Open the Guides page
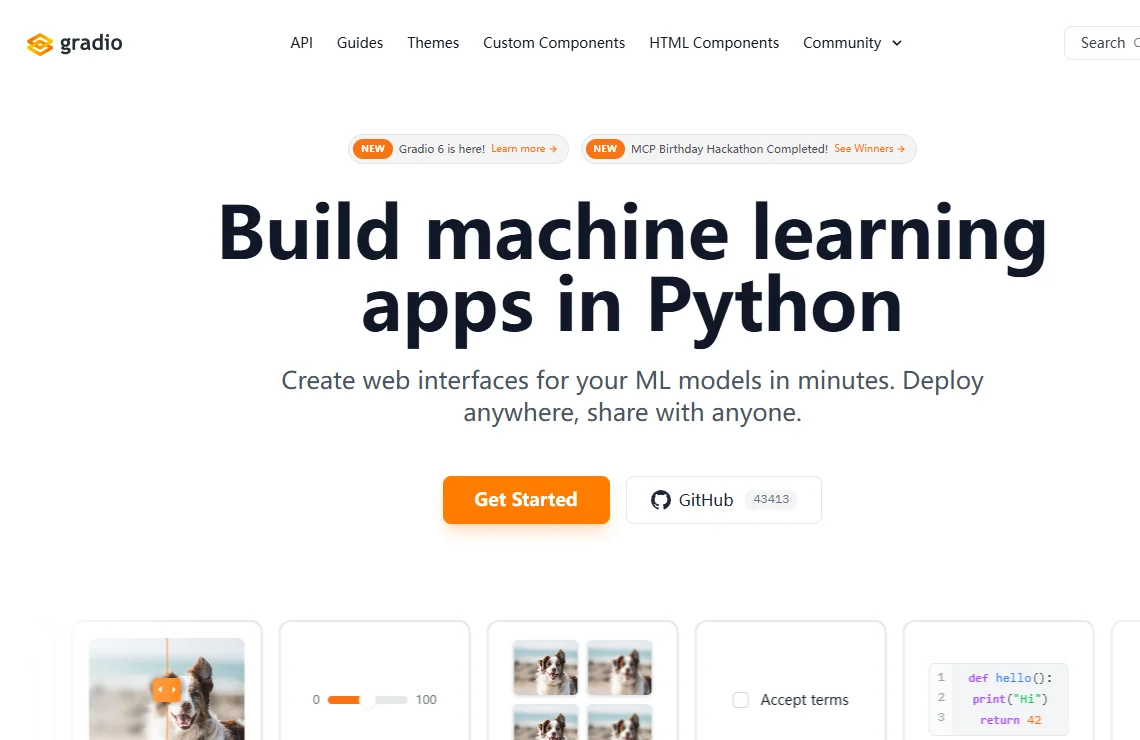The width and height of the screenshot is (1140, 740). (360, 43)
